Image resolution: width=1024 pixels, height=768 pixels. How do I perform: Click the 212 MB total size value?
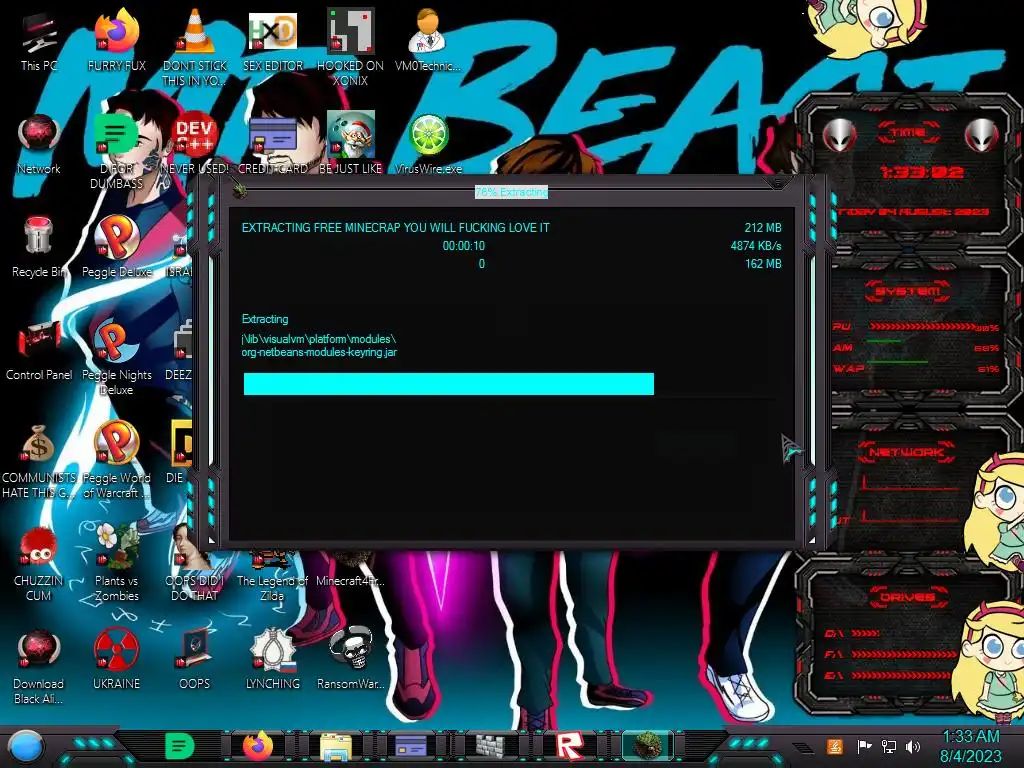(763, 227)
